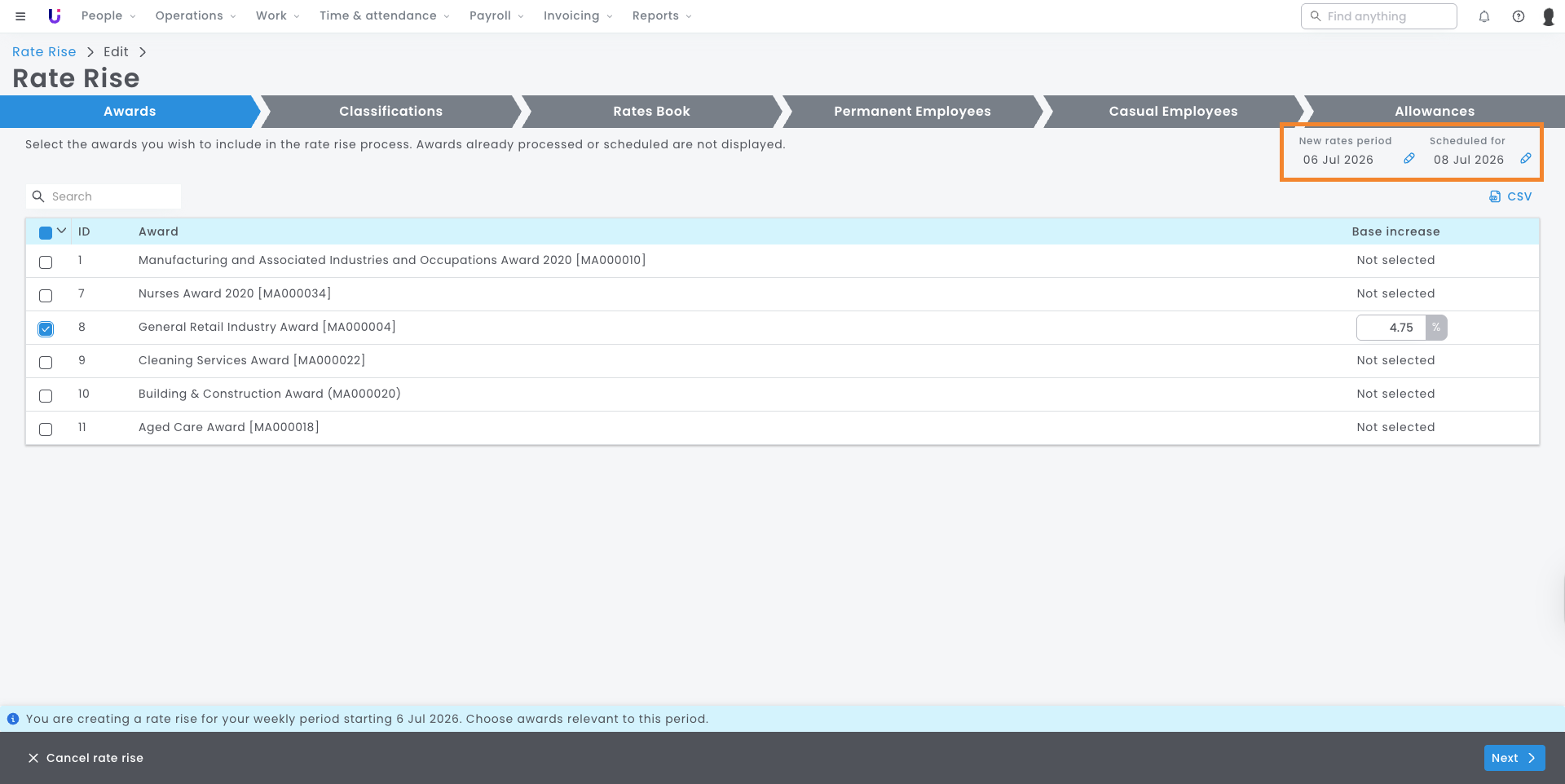Uncheck the General Retail Industry Award

(x=46, y=329)
